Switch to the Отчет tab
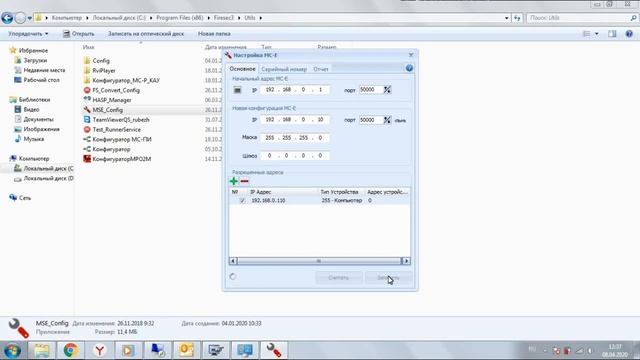This screenshot has height=360, width=640. [321, 69]
